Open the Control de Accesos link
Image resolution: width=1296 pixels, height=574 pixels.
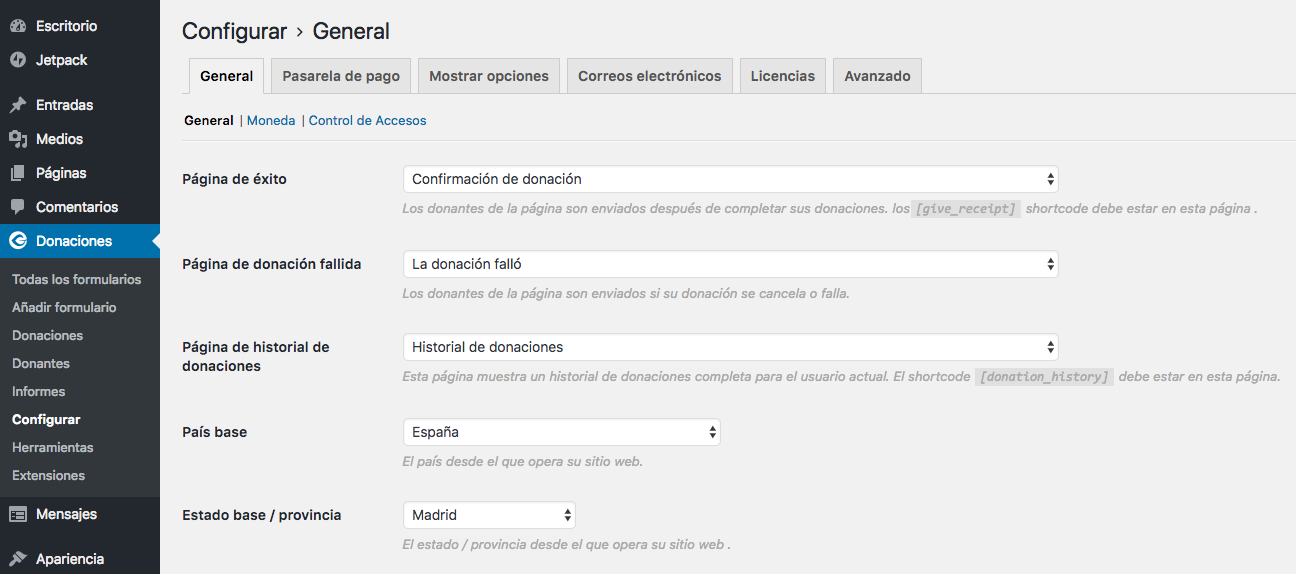[367, 120]
